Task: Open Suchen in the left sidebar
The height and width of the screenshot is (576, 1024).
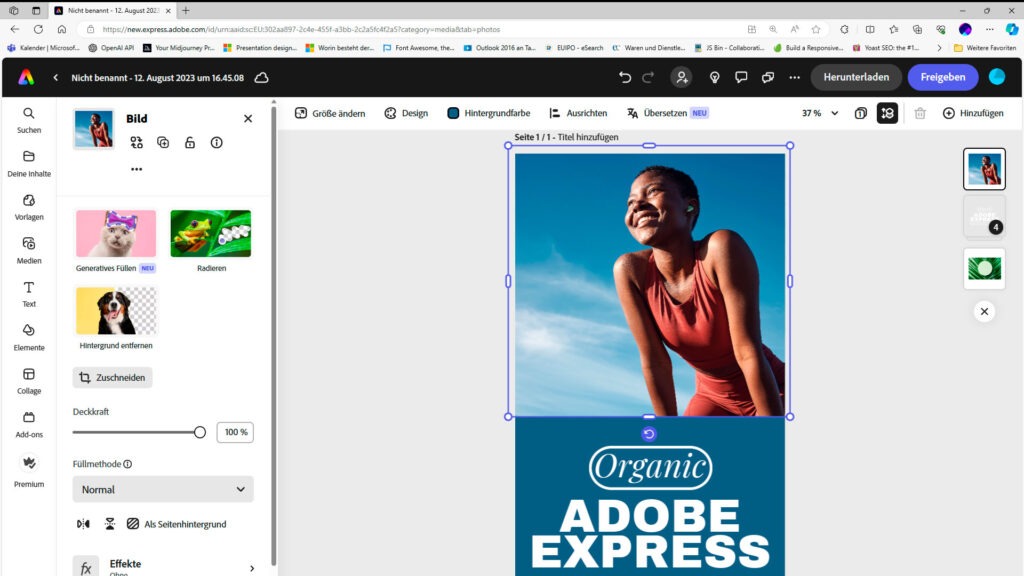Action: point(29,121)
